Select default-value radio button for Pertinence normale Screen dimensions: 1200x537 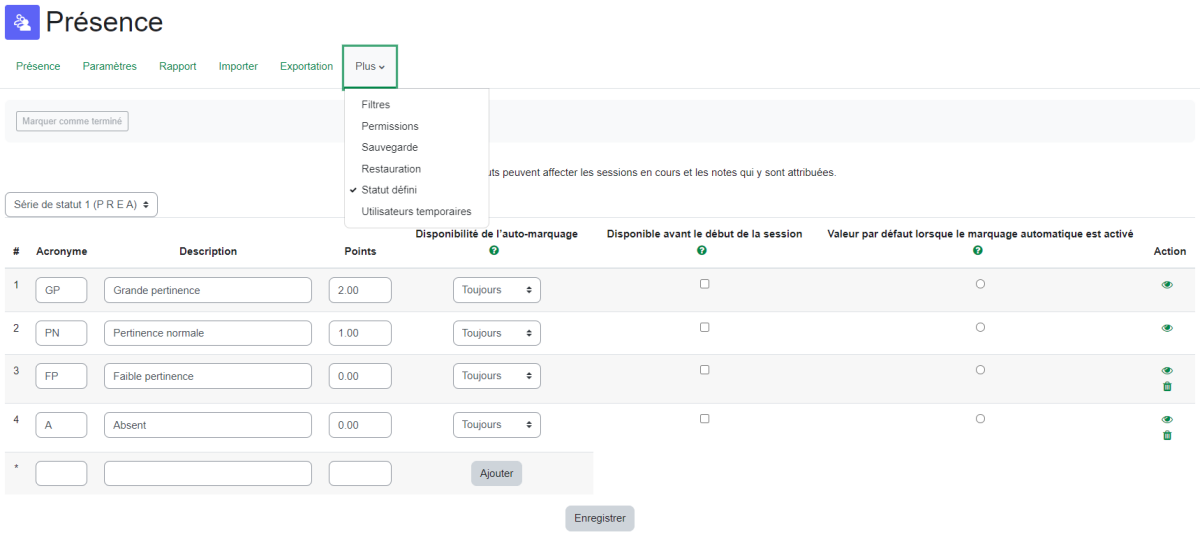click(980, 327)
